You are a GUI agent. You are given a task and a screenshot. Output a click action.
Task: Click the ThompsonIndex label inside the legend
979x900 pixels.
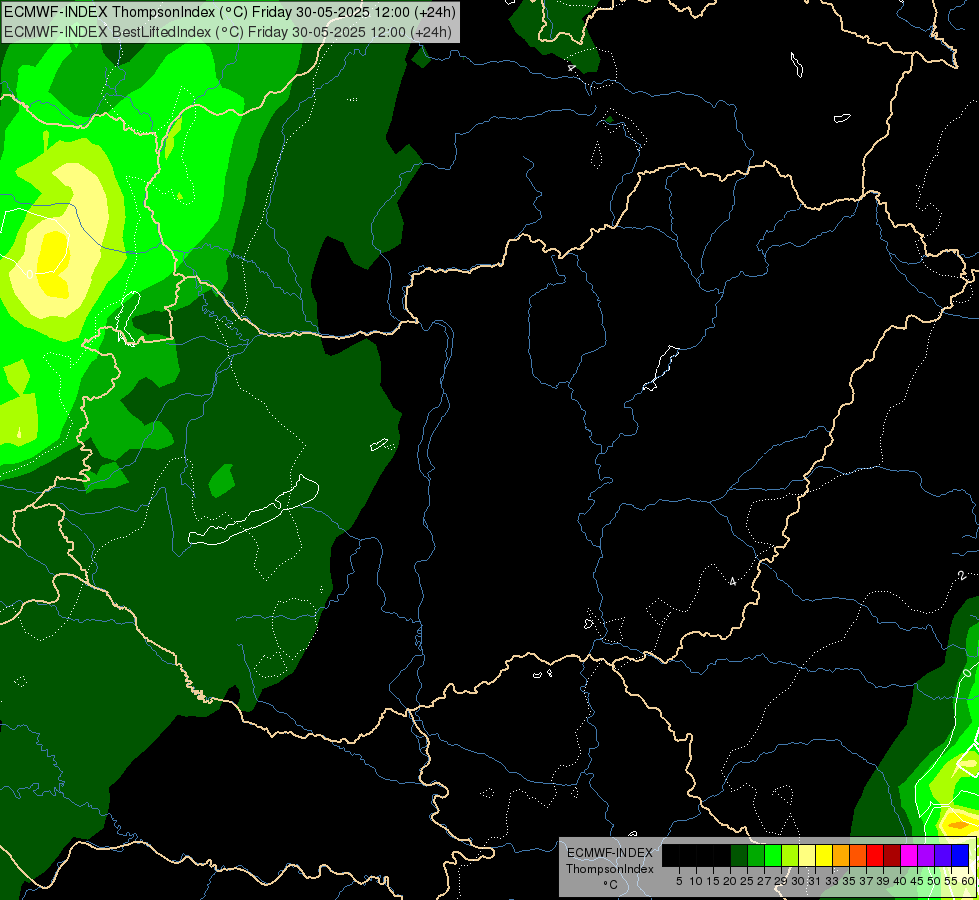click(x=610, y=869)
